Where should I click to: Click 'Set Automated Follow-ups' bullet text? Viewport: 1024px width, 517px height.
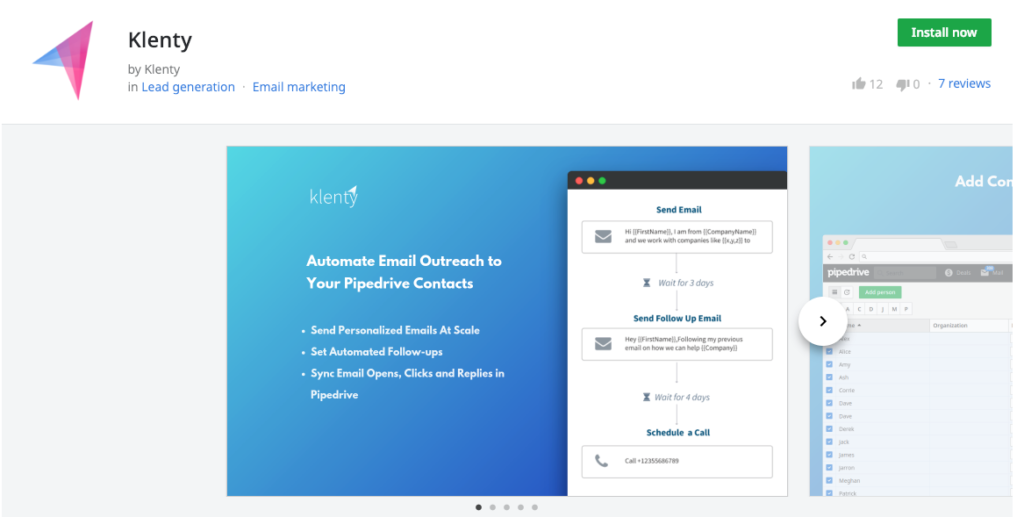tap(377, 352)
